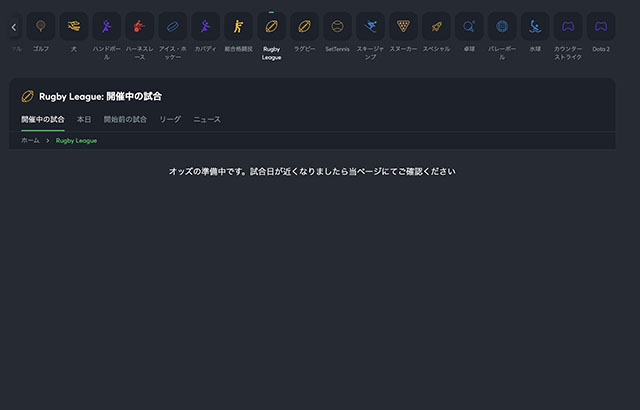Click the ホーム breadcrumb link
Viewport: 640px width, 410px height.
[x=31, y=141]
